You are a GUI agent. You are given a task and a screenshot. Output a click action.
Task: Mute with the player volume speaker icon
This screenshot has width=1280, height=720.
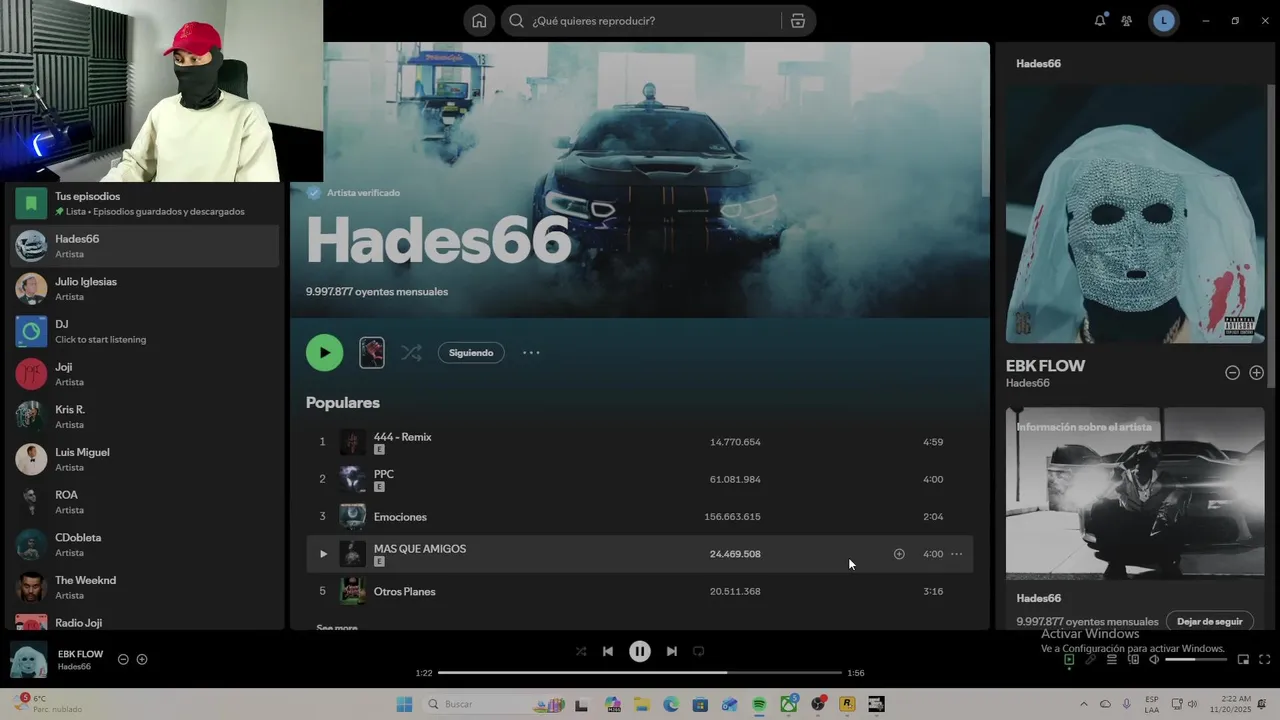coord(1154,660)
